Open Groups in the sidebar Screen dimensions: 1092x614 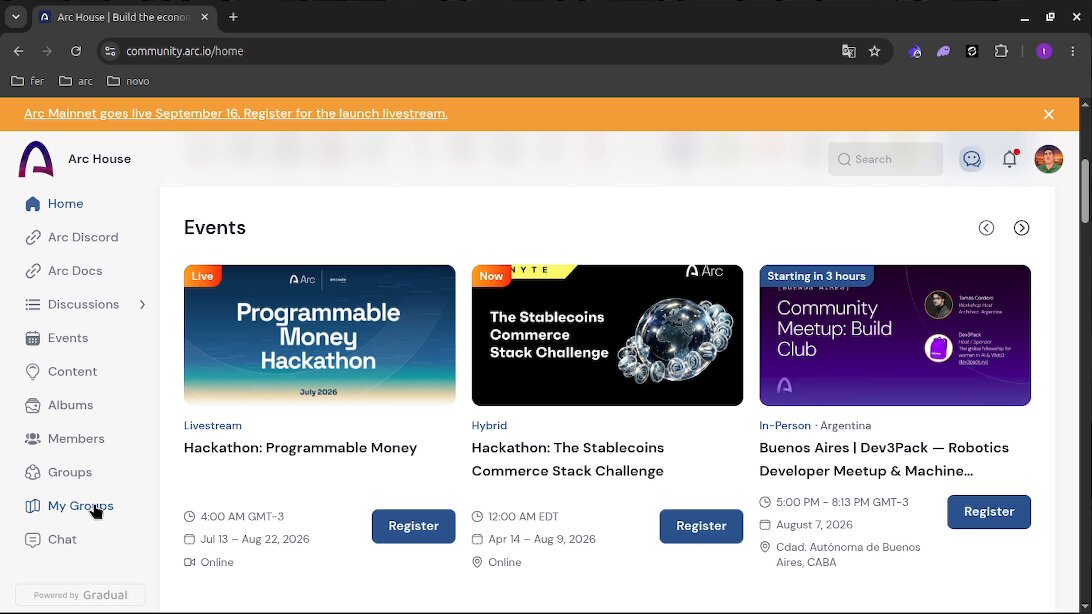58,472
